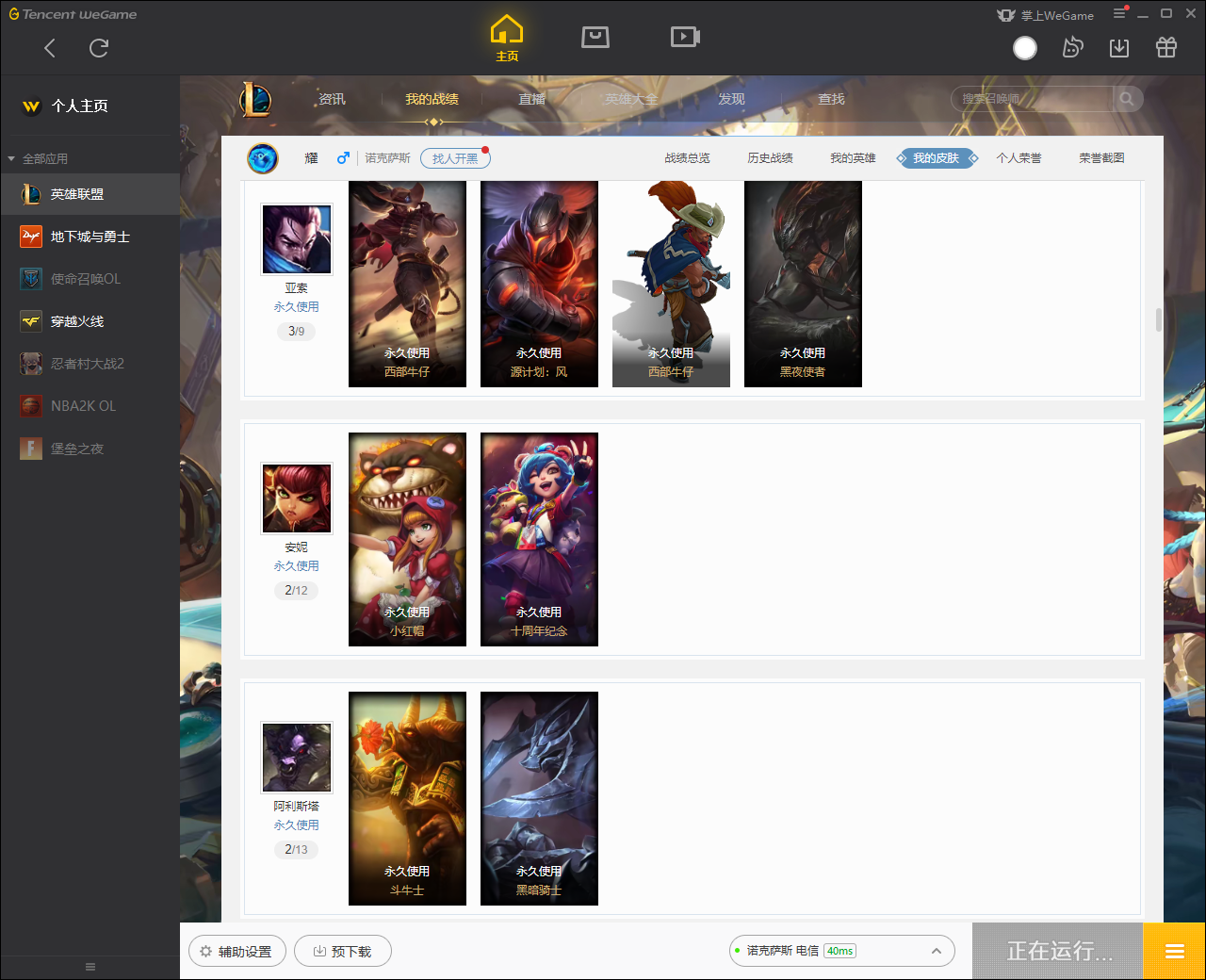Select 地下城与勇士 in the game list

pos(90,237)
